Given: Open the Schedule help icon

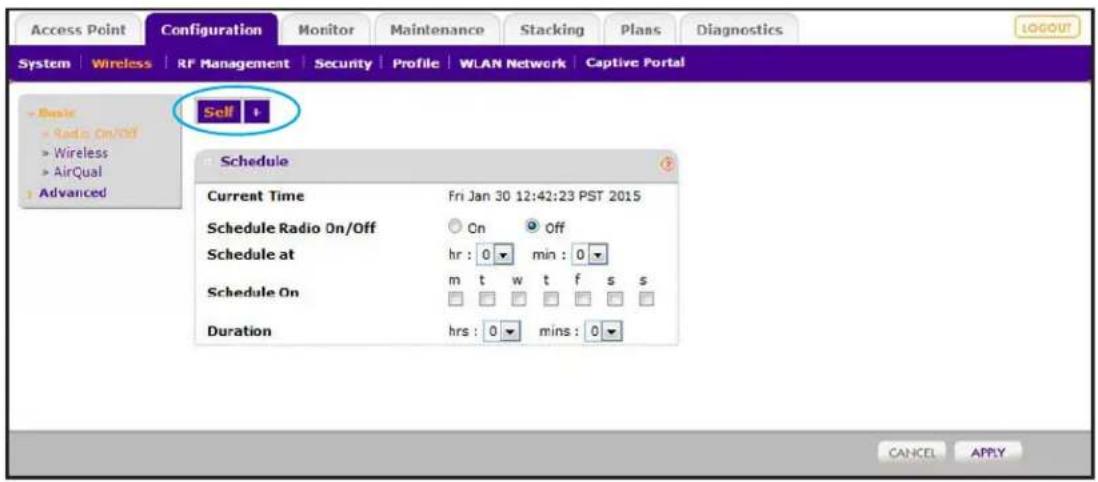Looking at the screenshot, I should (x=666, y=163).
